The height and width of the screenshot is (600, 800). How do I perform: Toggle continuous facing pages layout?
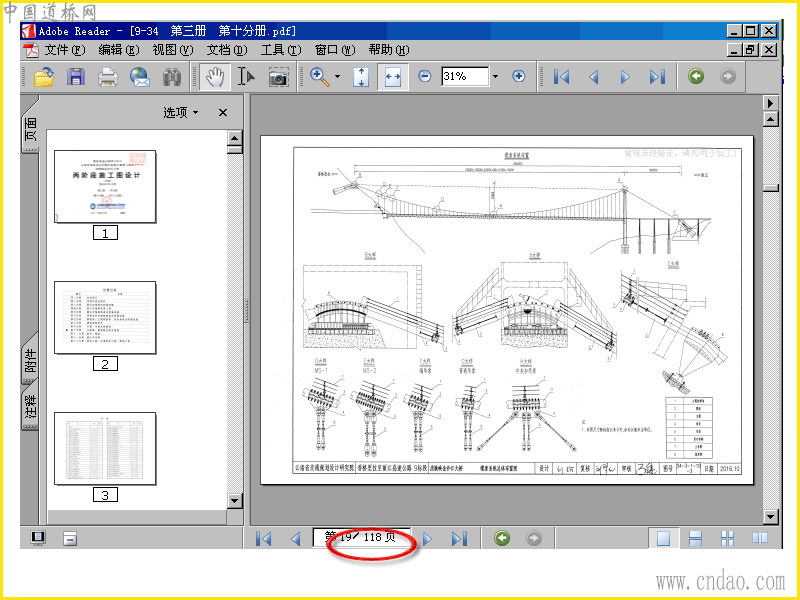727,539
